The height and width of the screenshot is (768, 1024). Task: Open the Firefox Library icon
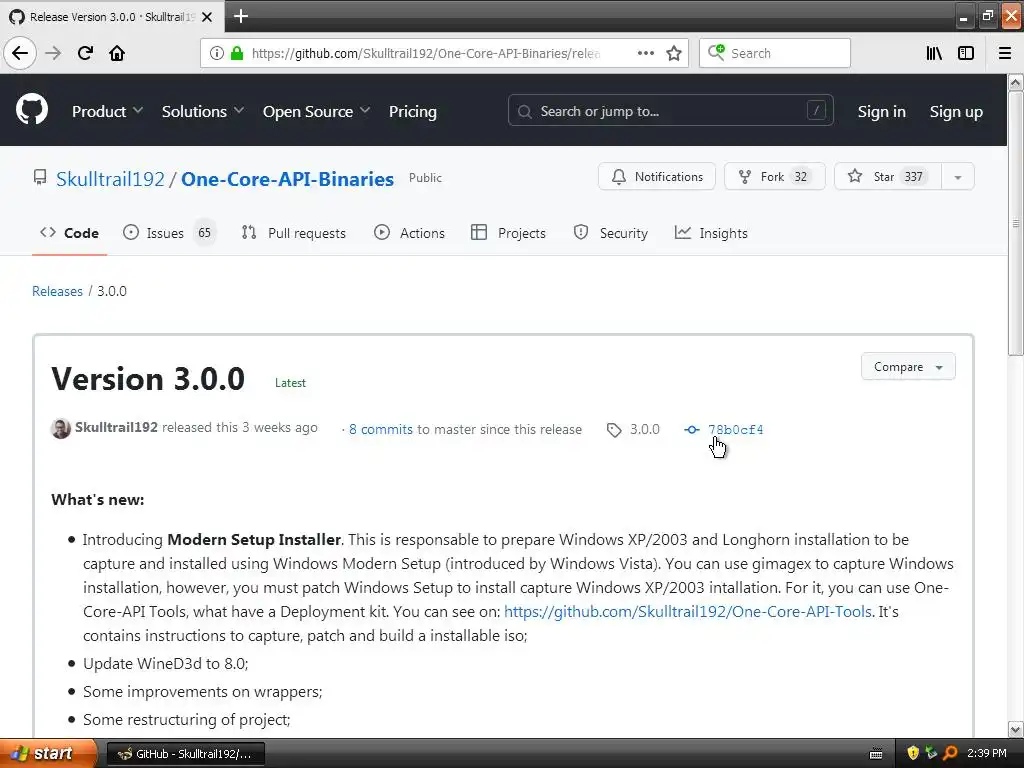click(x=934, y=53)
